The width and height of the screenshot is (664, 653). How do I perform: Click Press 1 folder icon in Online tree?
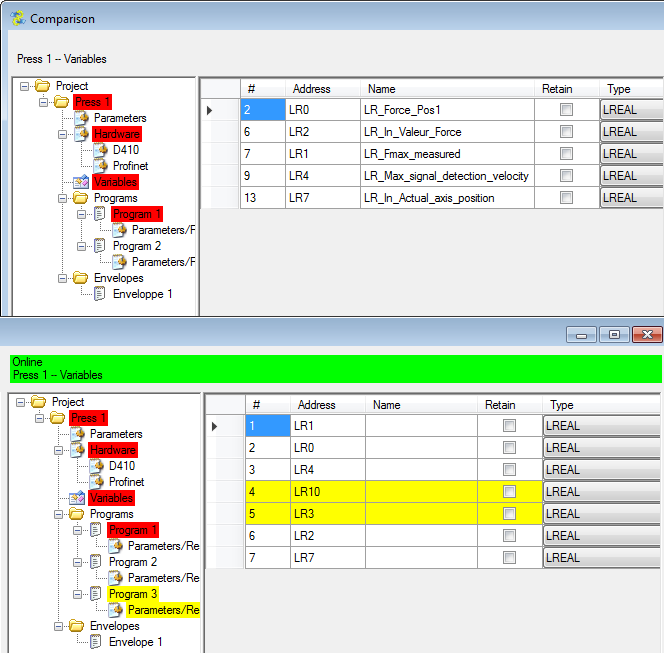(57, 418)
